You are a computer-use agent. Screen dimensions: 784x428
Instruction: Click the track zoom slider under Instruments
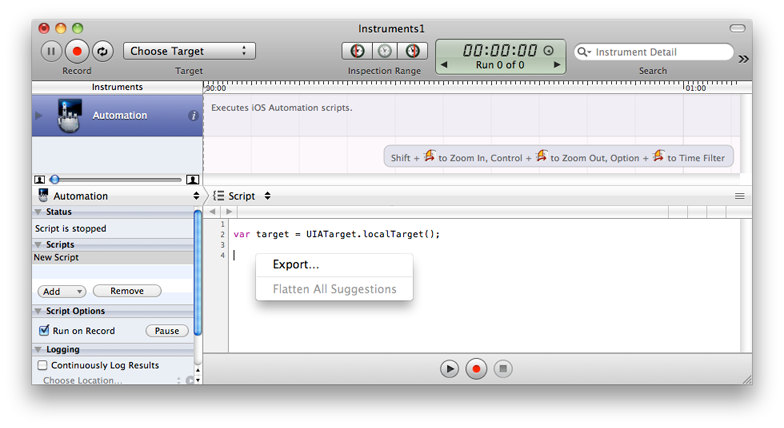click(x=116, y=179)
